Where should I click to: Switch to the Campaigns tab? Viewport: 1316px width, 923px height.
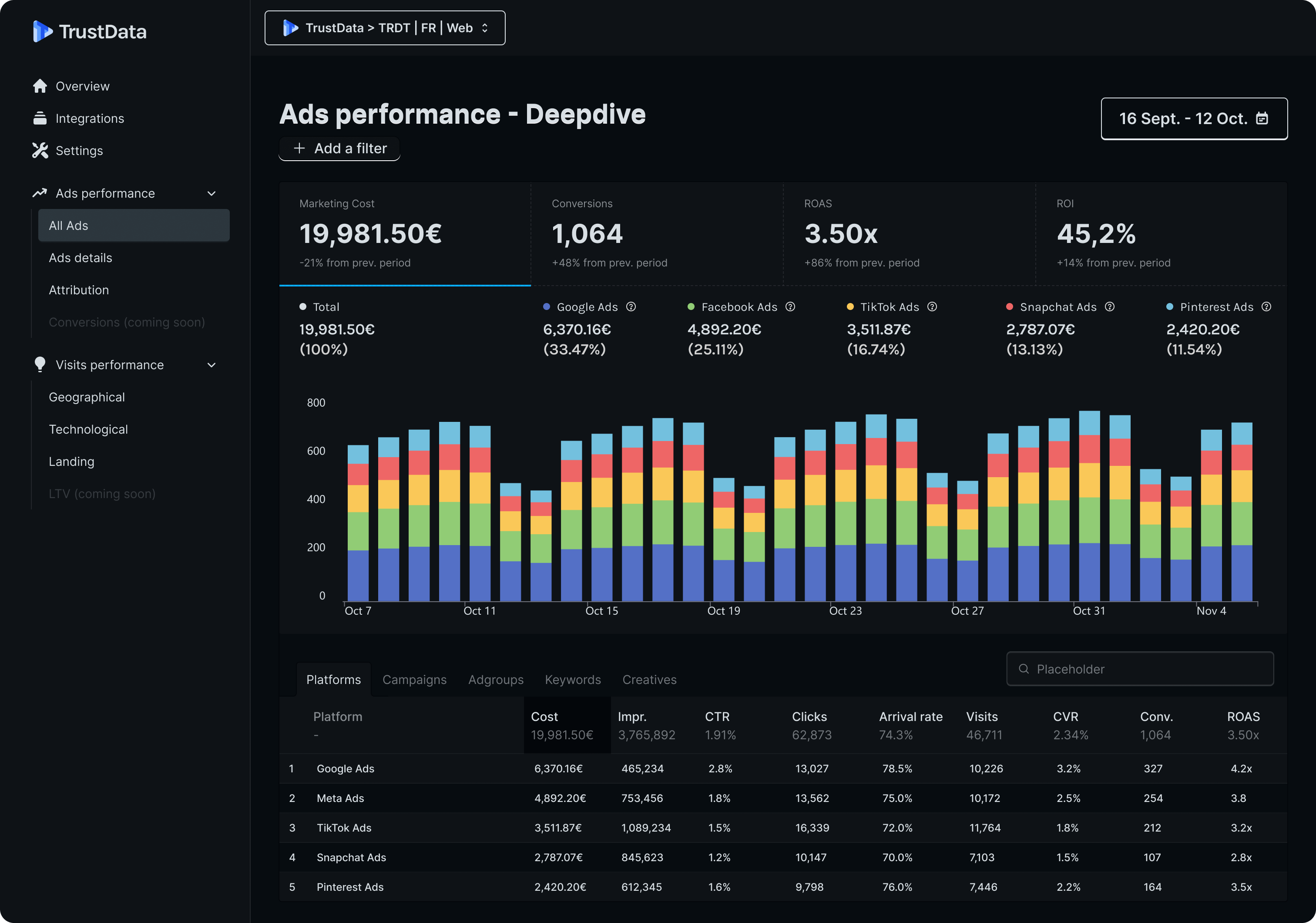click(x=414, y=679)
